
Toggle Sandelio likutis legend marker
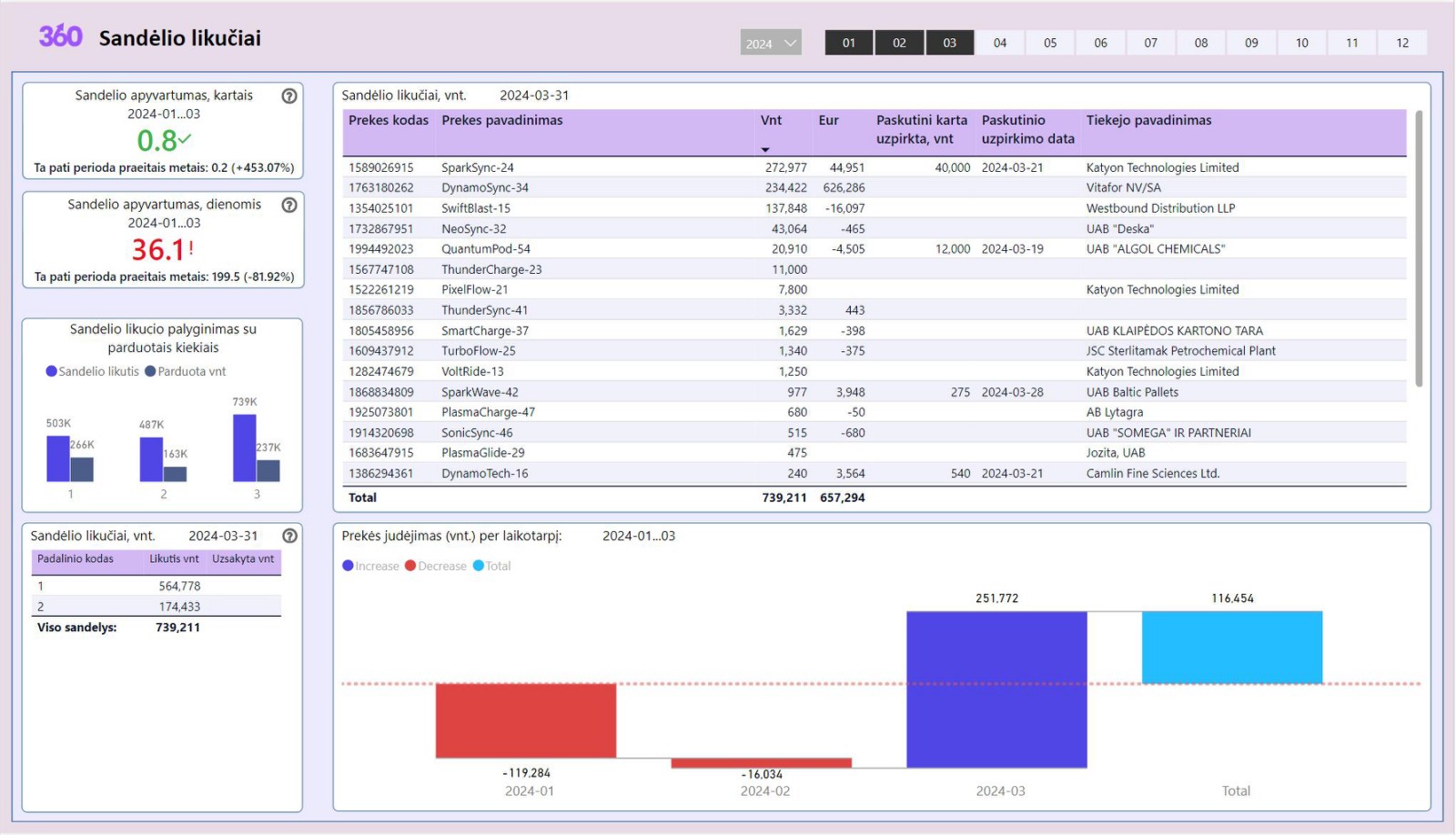(x=52, y=371)
